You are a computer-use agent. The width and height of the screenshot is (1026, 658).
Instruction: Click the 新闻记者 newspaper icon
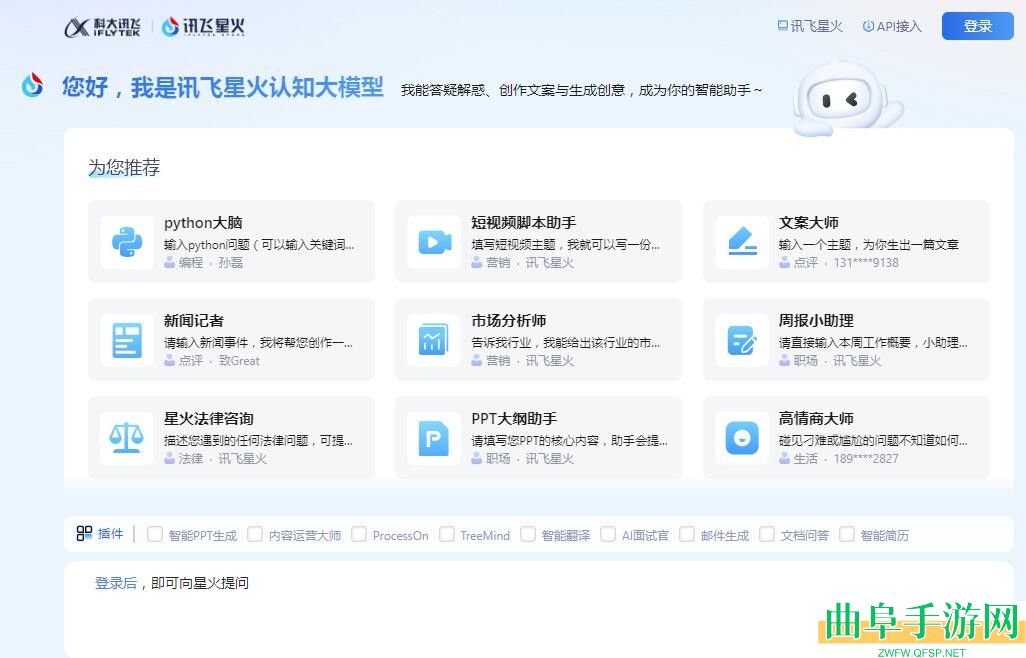coord(127,340)
